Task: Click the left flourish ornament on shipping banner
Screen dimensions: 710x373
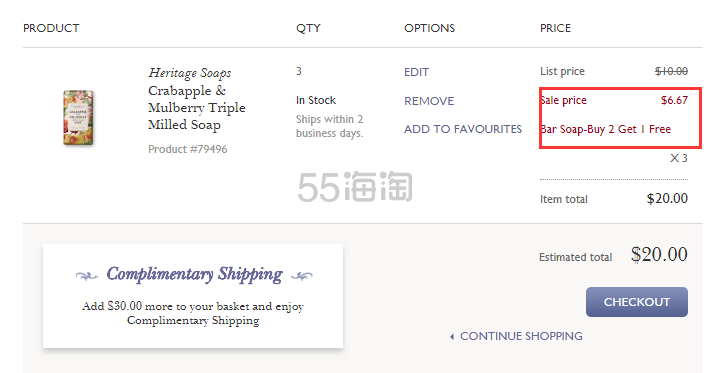Action: coord(86,275)
